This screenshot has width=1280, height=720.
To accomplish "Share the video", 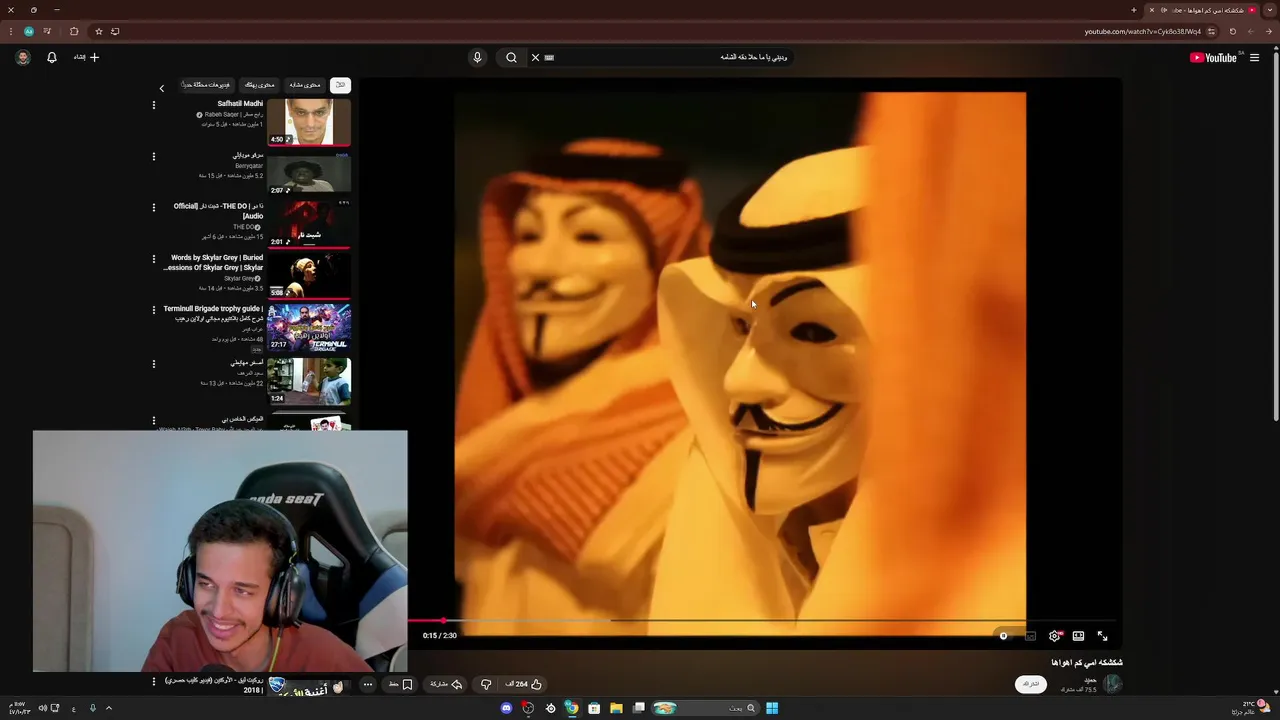I will click(x=446, y=684).
